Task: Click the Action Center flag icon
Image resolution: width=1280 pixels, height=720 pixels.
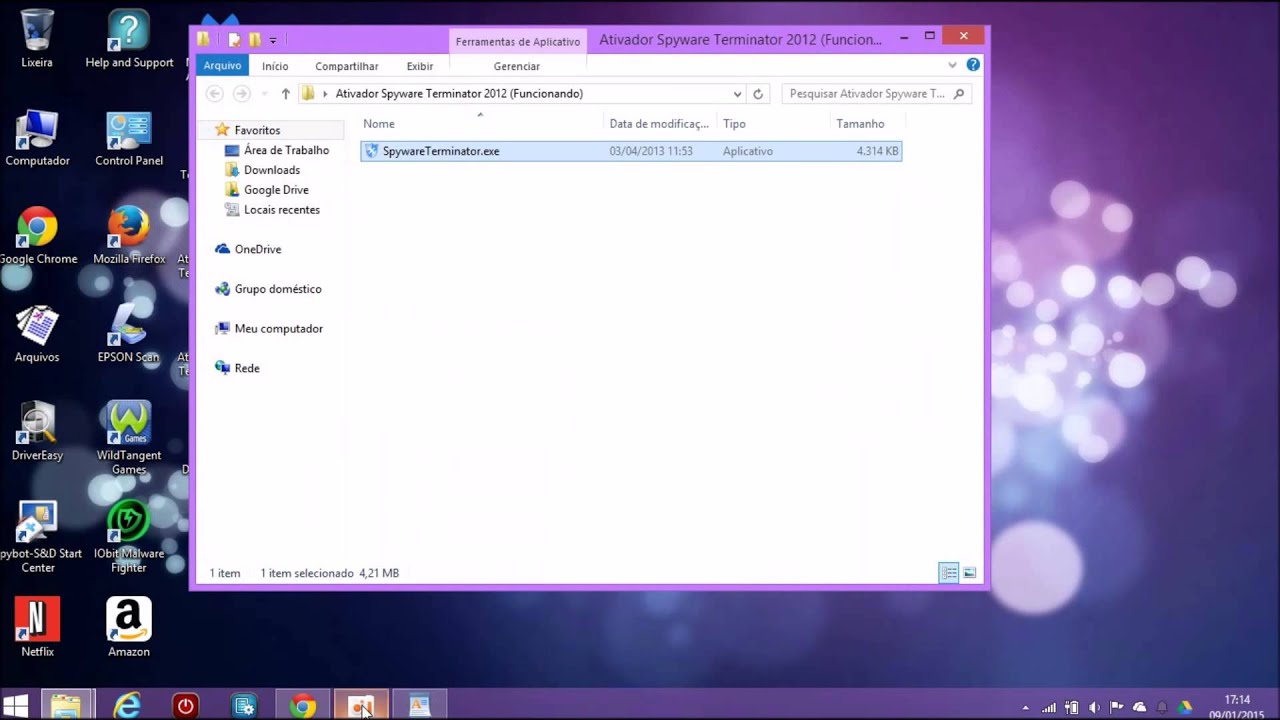Action: pyautogui.click(x=1117, y=707)
